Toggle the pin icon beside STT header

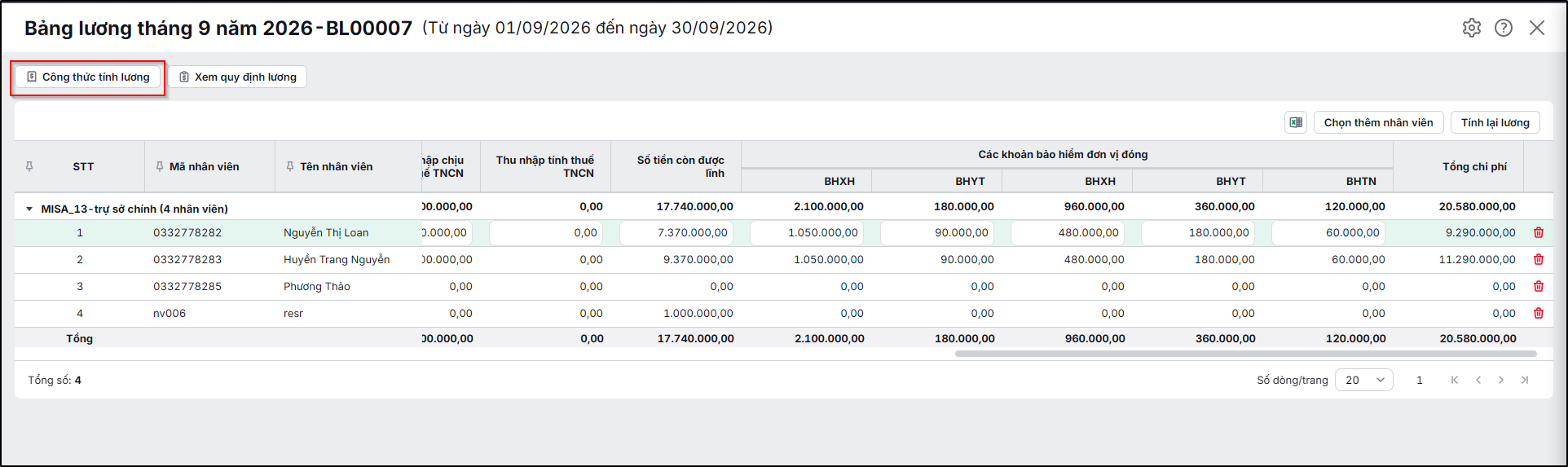point(29,166)
